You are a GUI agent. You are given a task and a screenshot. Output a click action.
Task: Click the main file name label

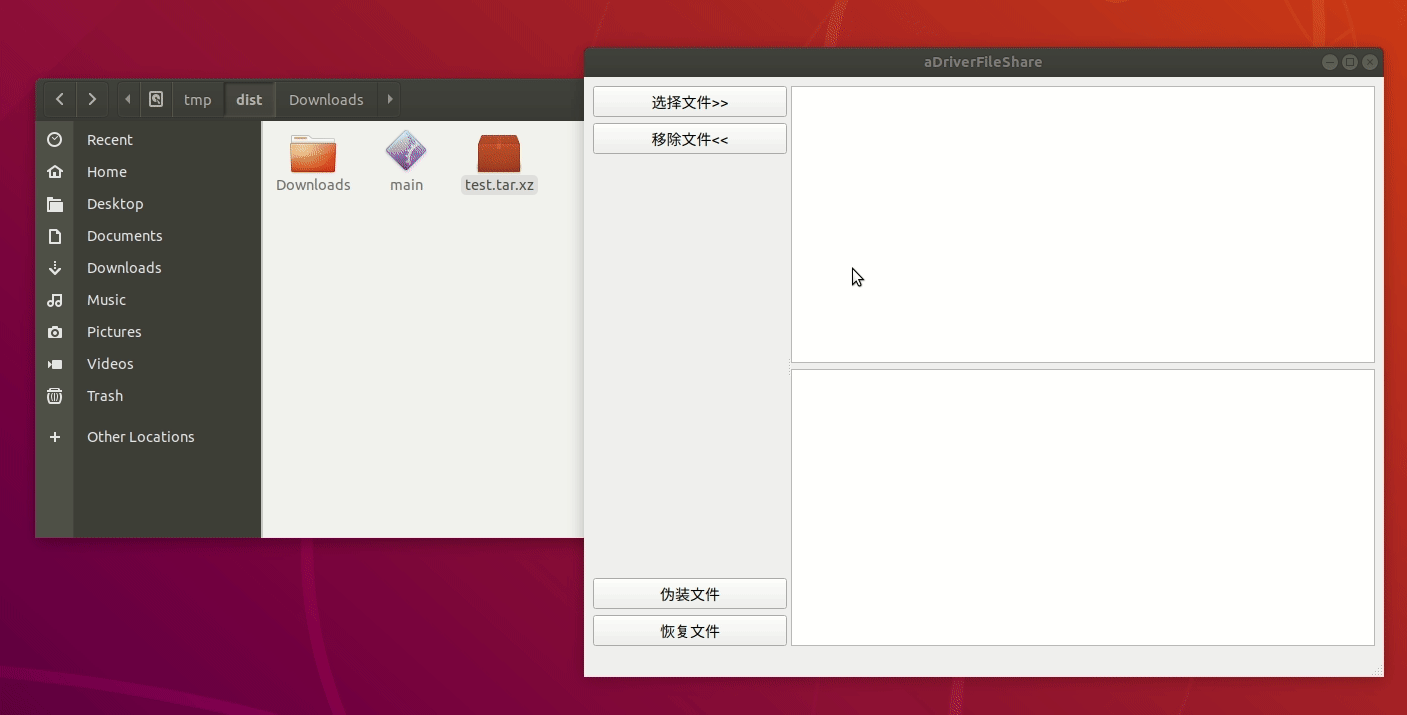click(407, 185)
